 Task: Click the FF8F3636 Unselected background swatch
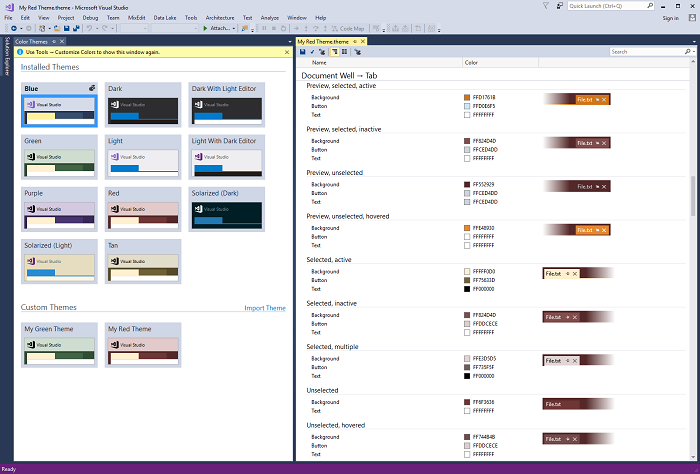pos(467,402)
